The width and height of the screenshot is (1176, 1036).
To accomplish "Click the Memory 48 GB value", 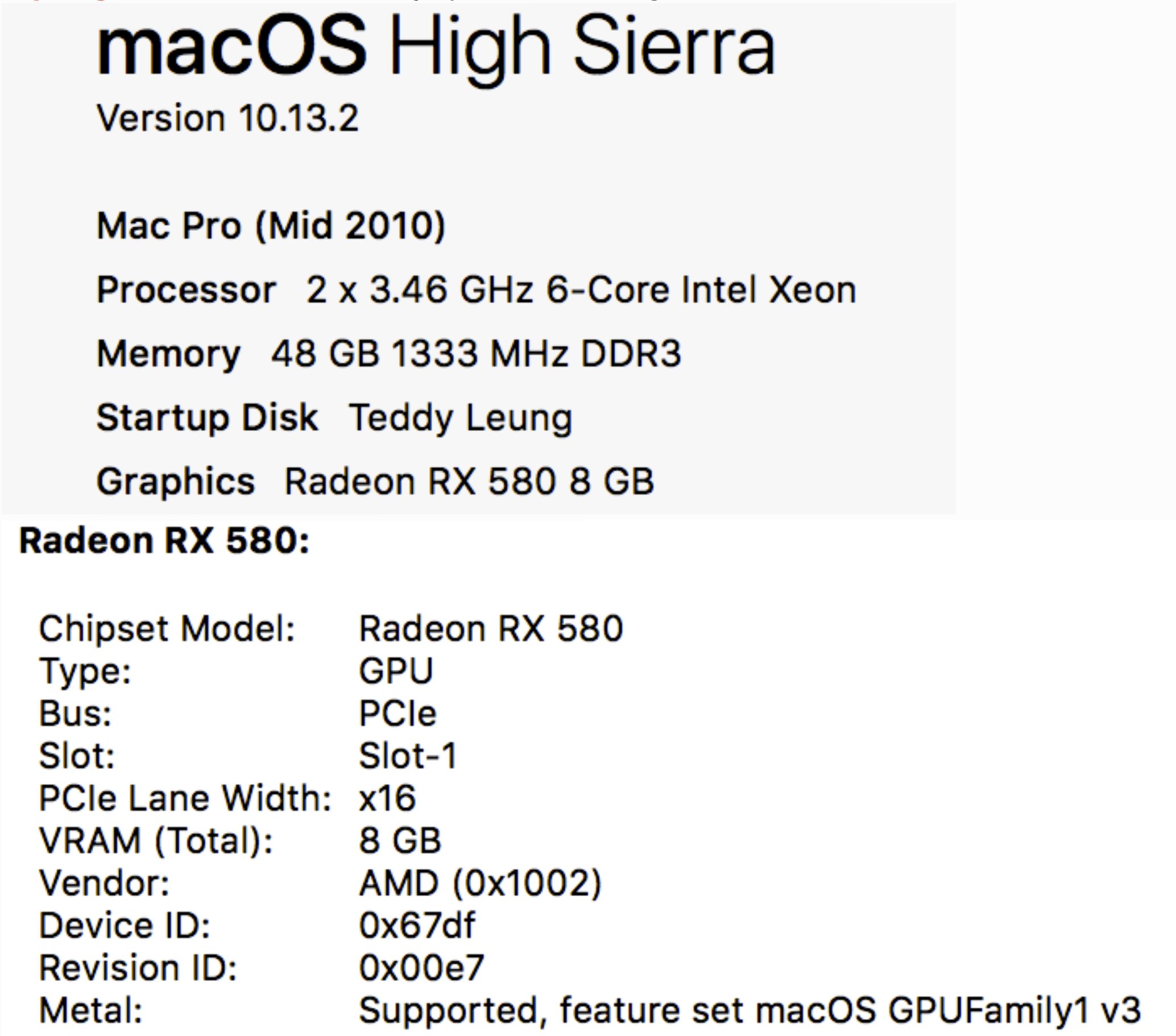I will (476, 353).
